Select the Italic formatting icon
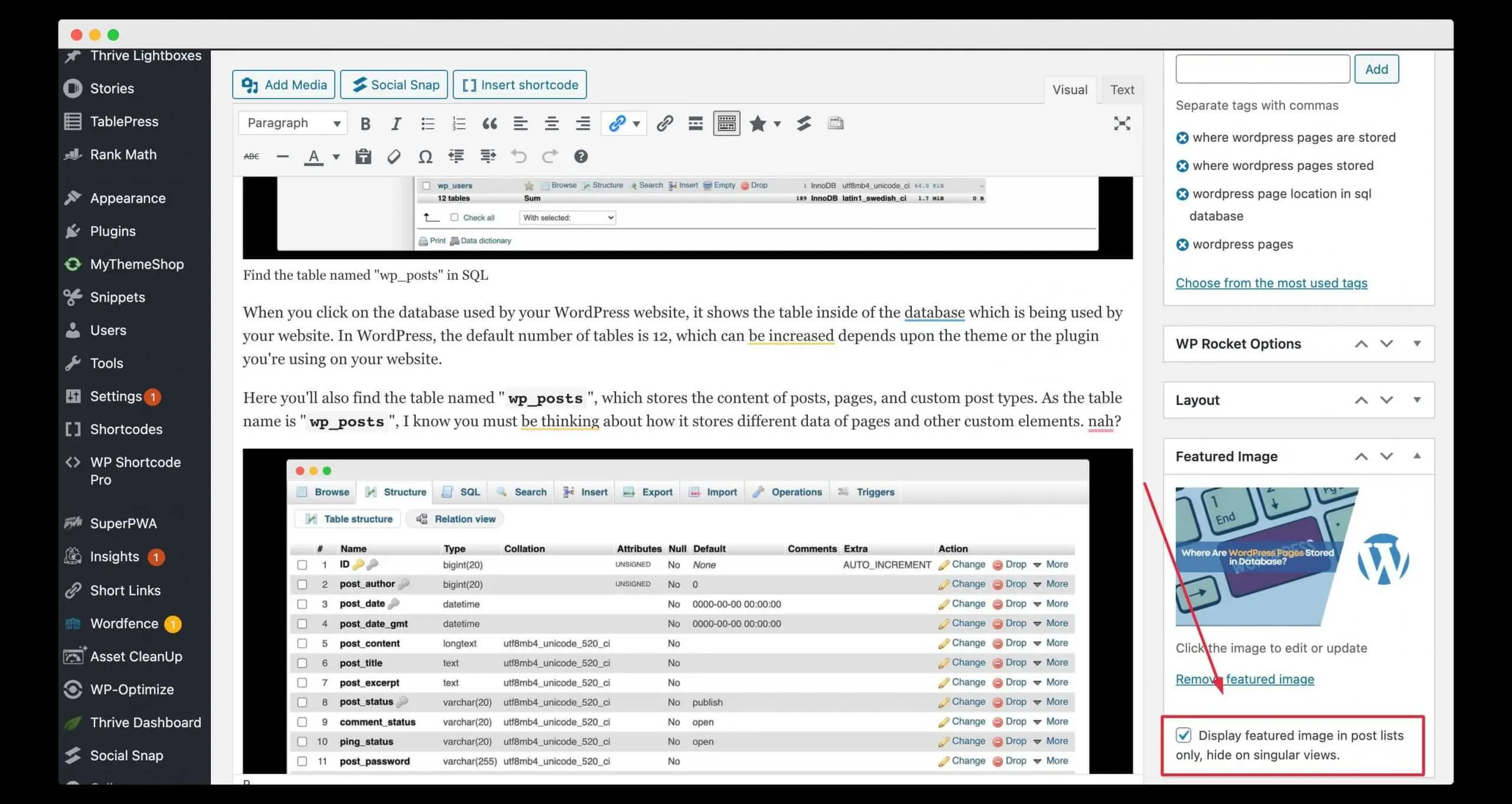The width and height of the screenshot is (1512, 804). (396, 123)
